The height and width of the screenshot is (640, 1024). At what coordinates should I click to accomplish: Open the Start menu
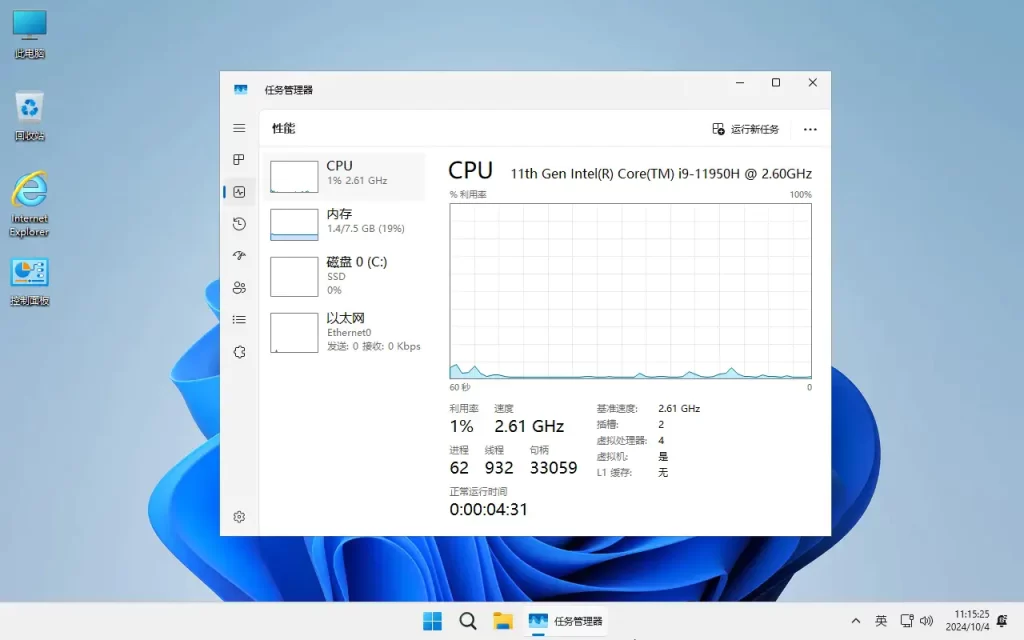432,620
